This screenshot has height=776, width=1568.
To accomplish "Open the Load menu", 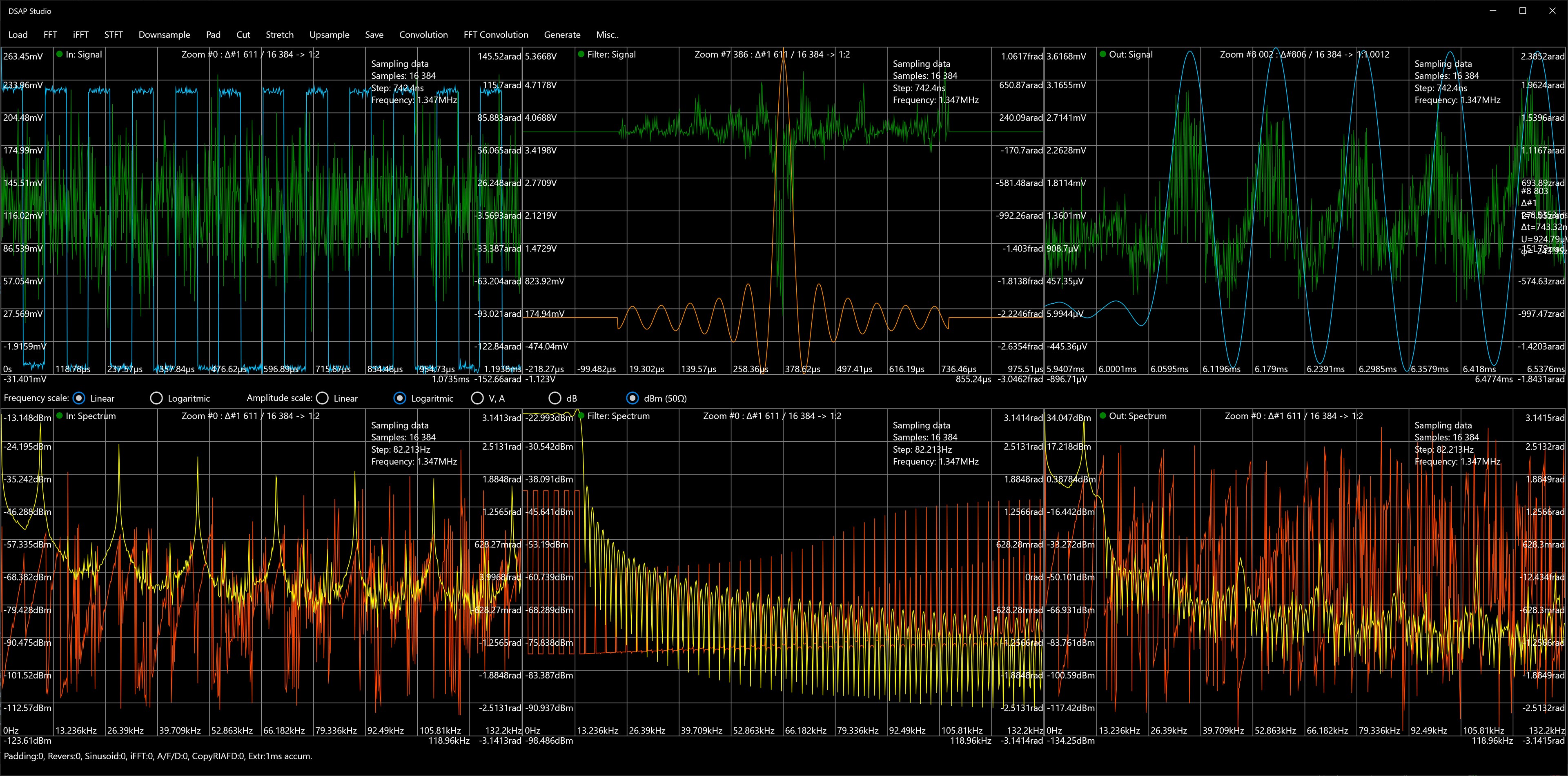I will coord(18,35).
